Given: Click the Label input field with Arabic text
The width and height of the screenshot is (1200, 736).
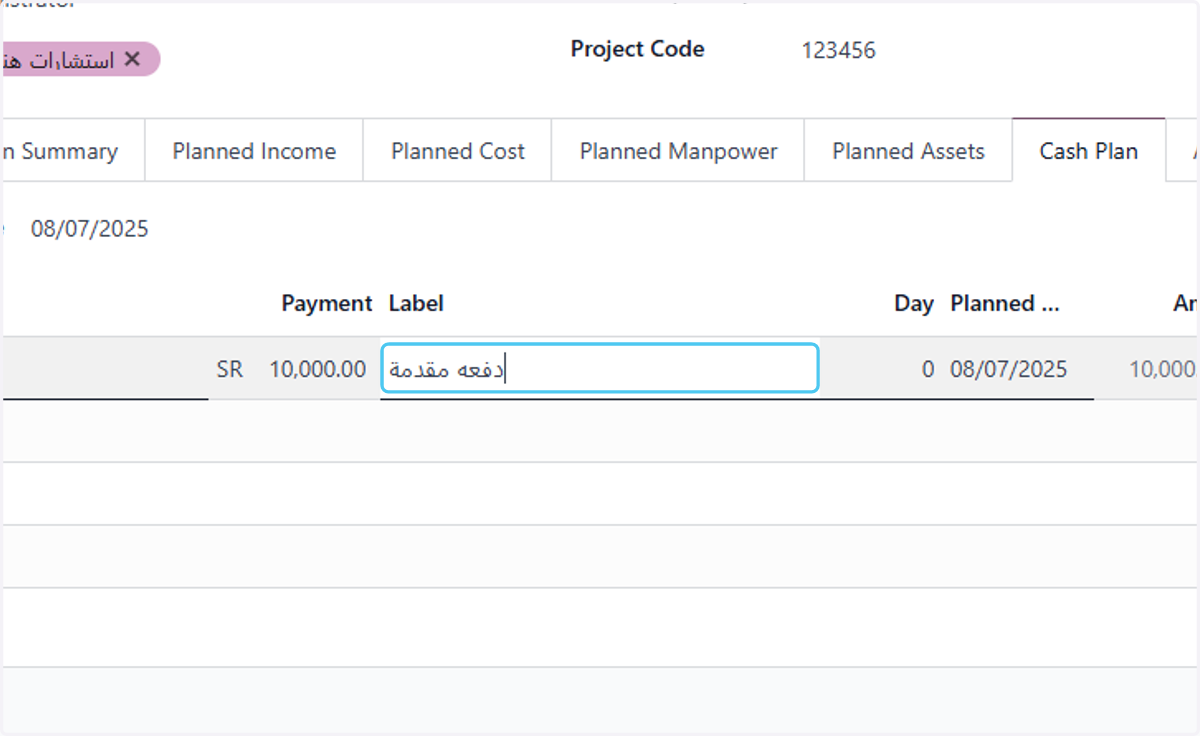Looking at the screenshot, I should 600,369.
